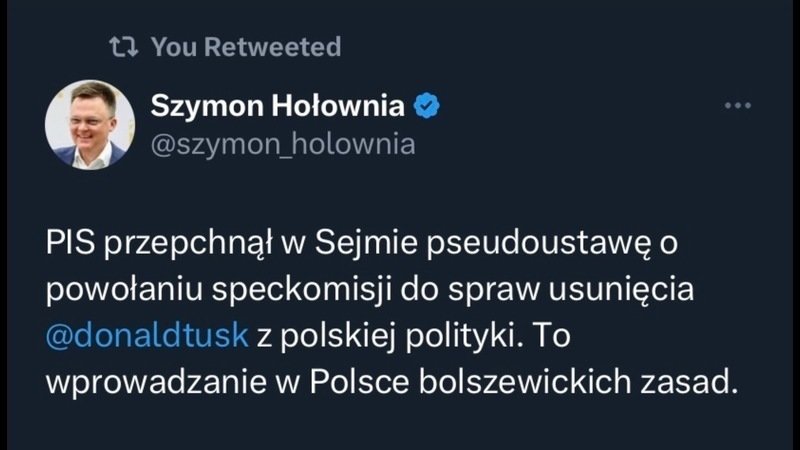Image resolution: width=800 pixels, height=450 pixels.
Task: Click the word "PIS" in the tweet
Action: [69, 242]
